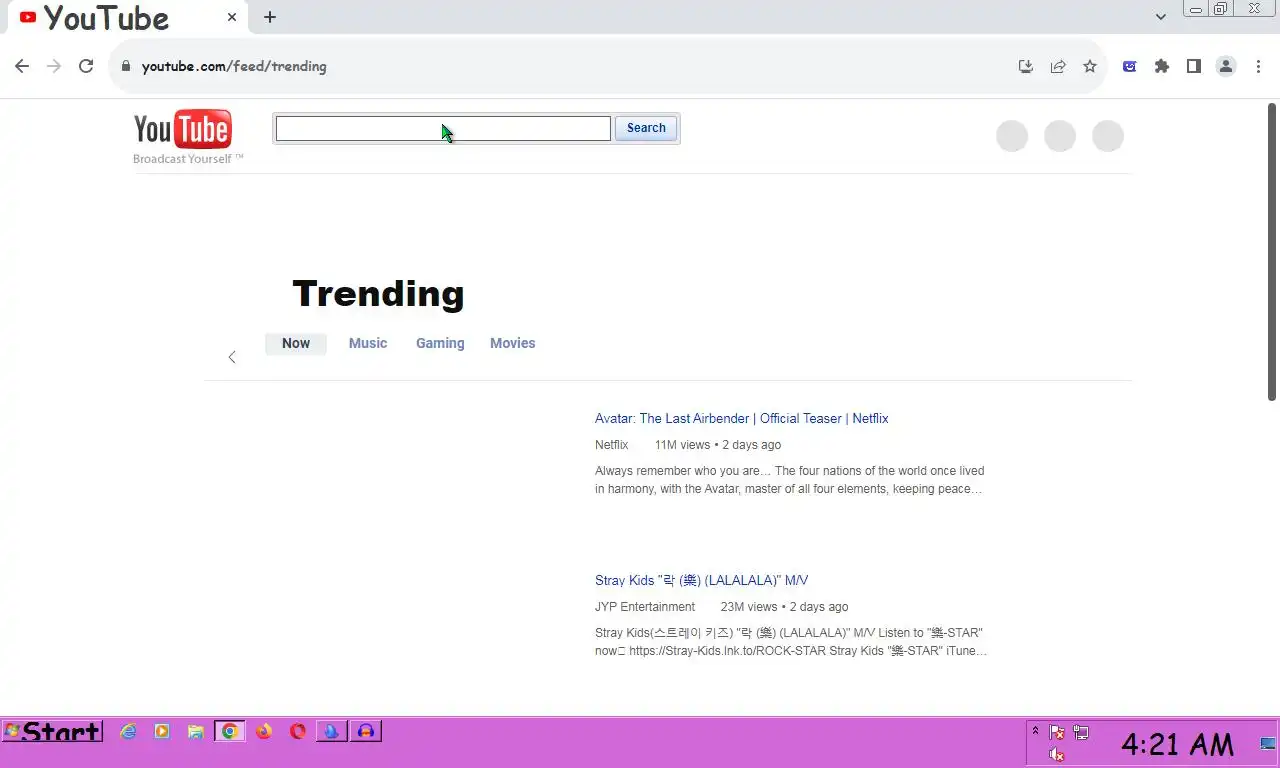The height and width of the screenshot is (768, 1280).
Task: Click the browser Back arrow
Action: 22,66
